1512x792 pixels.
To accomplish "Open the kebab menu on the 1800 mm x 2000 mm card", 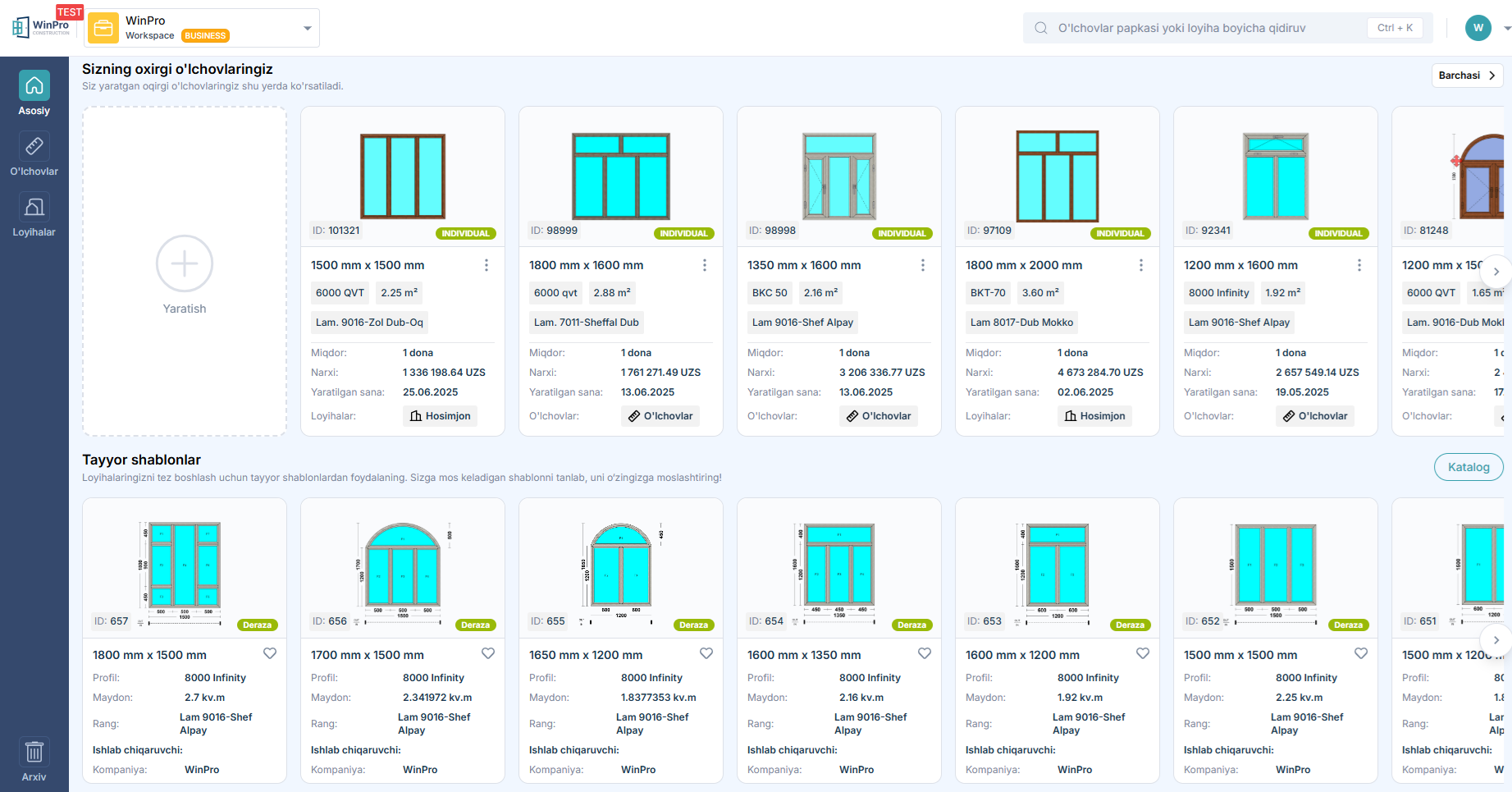I will [x=1140, y=264].
